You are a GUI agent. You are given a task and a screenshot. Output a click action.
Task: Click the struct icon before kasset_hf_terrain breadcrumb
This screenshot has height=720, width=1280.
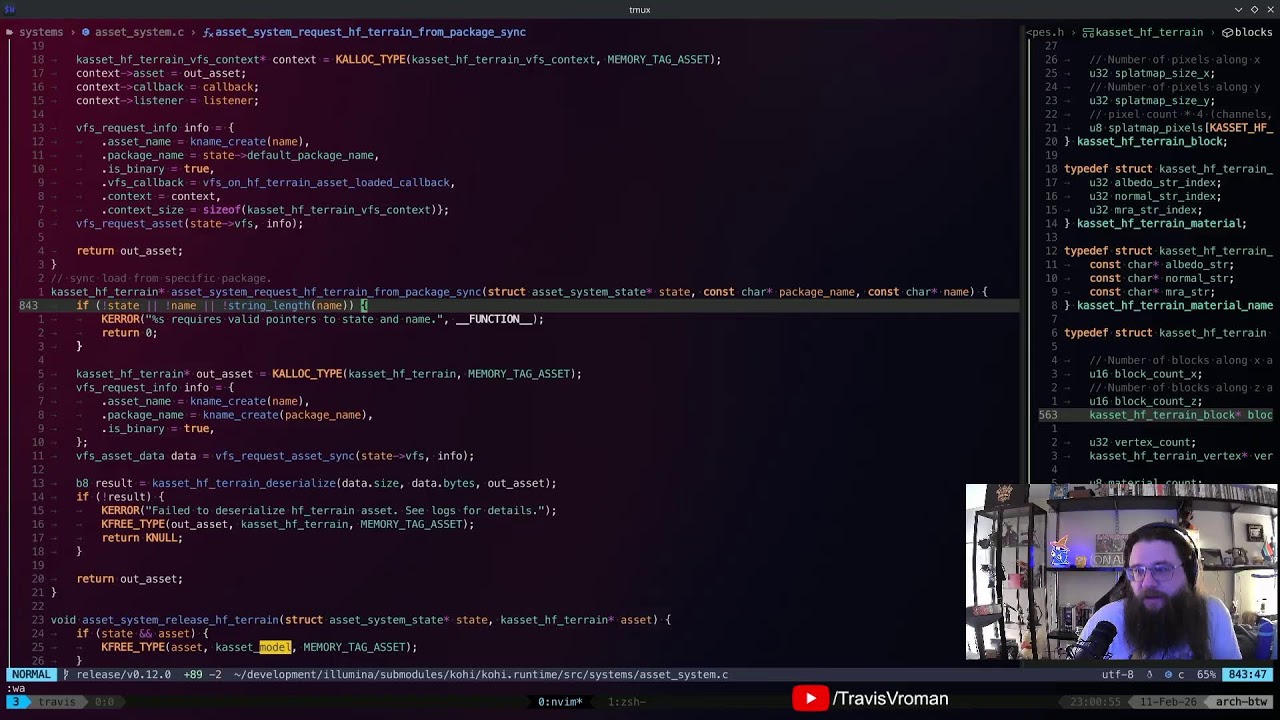point(1088,32)
